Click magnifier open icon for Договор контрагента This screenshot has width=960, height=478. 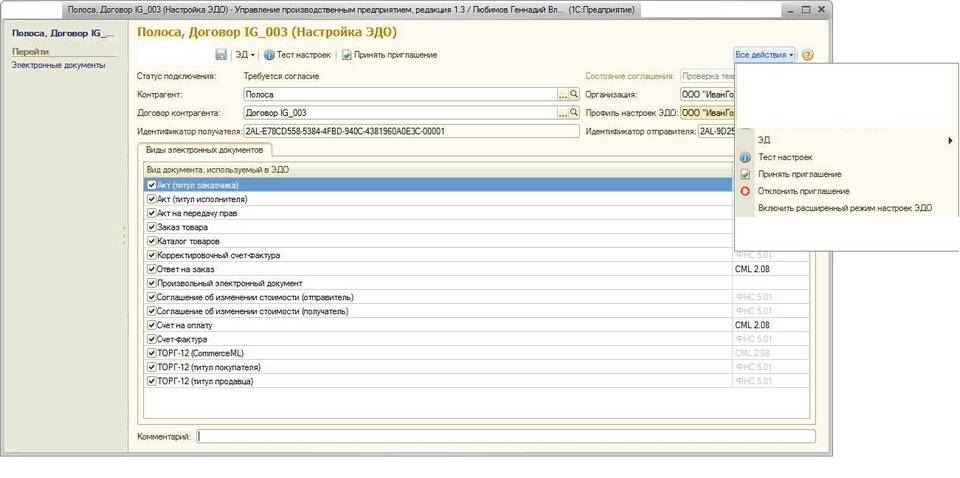(x=574, y=113)
